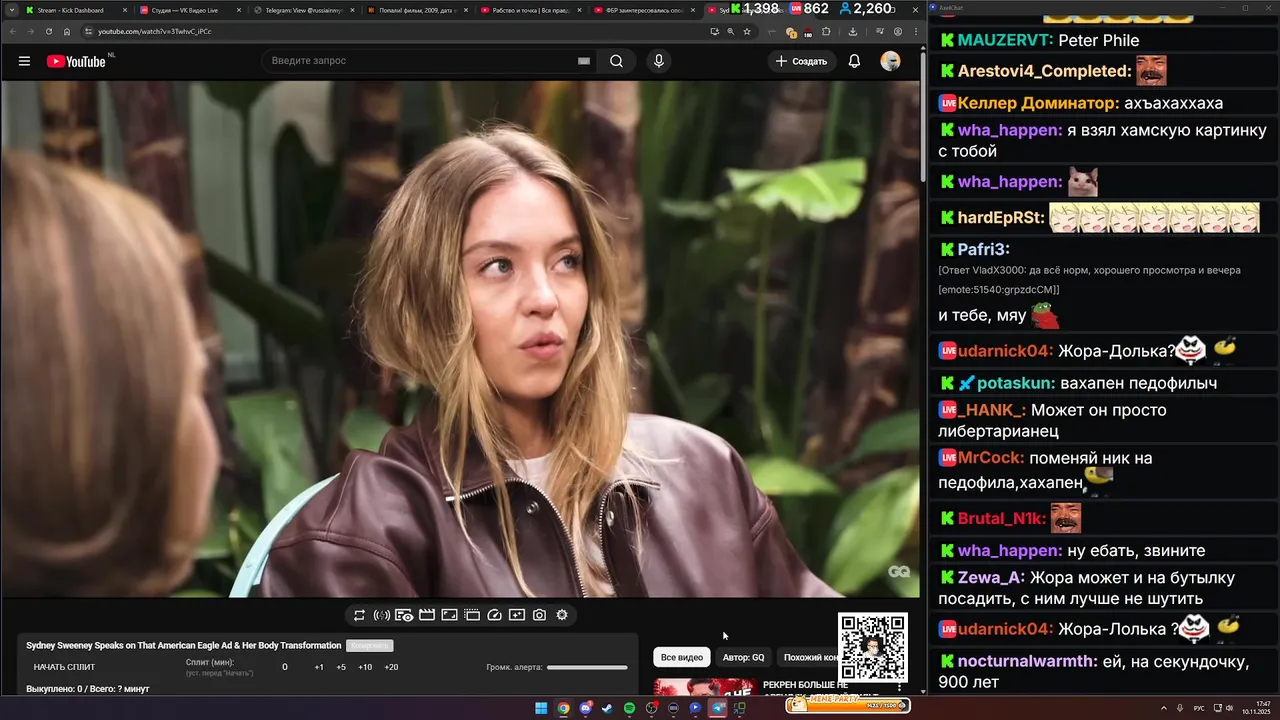Start voice search with microphone icon

(x=658, y=61)
